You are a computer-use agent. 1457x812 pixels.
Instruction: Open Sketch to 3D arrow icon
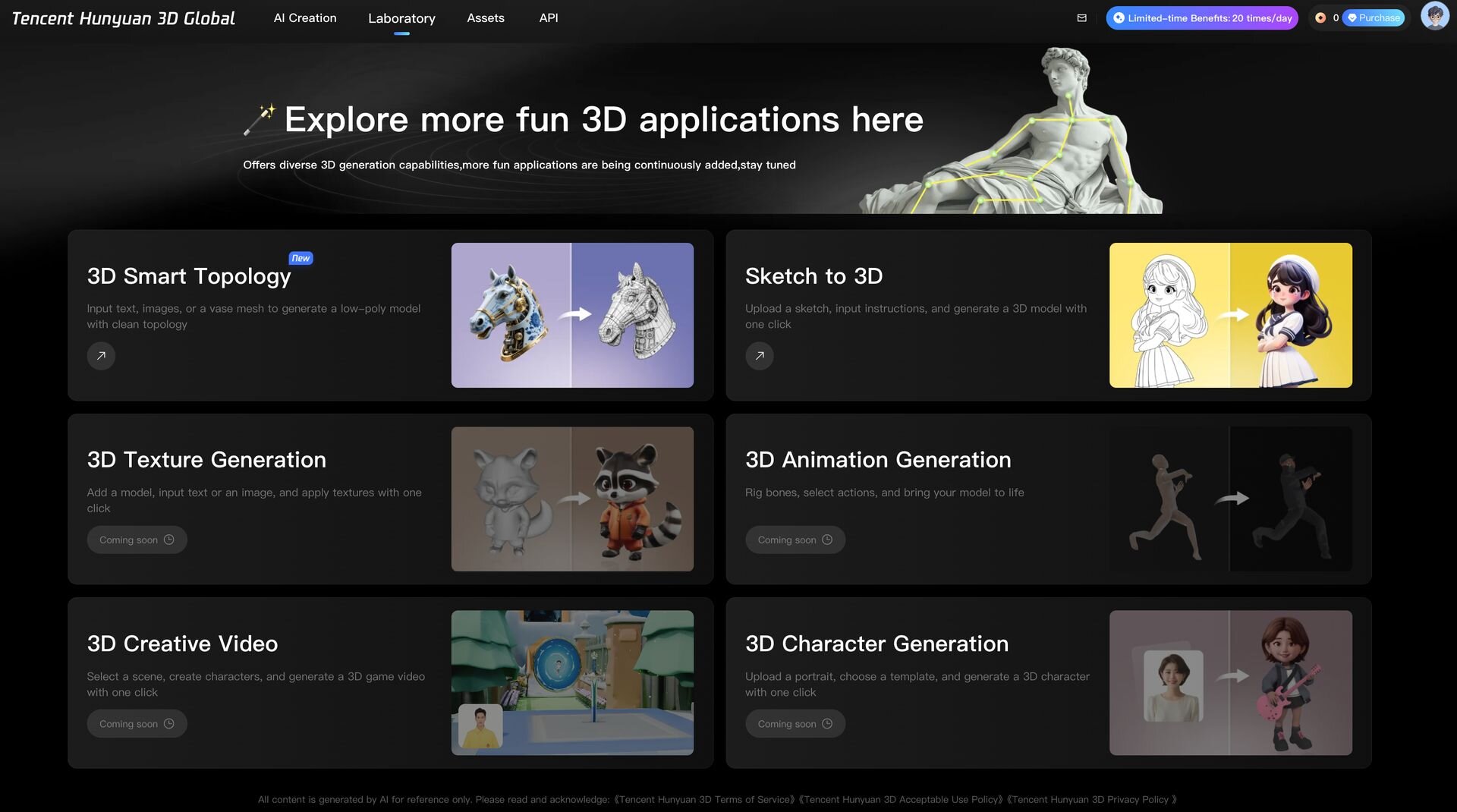(759, 356)
